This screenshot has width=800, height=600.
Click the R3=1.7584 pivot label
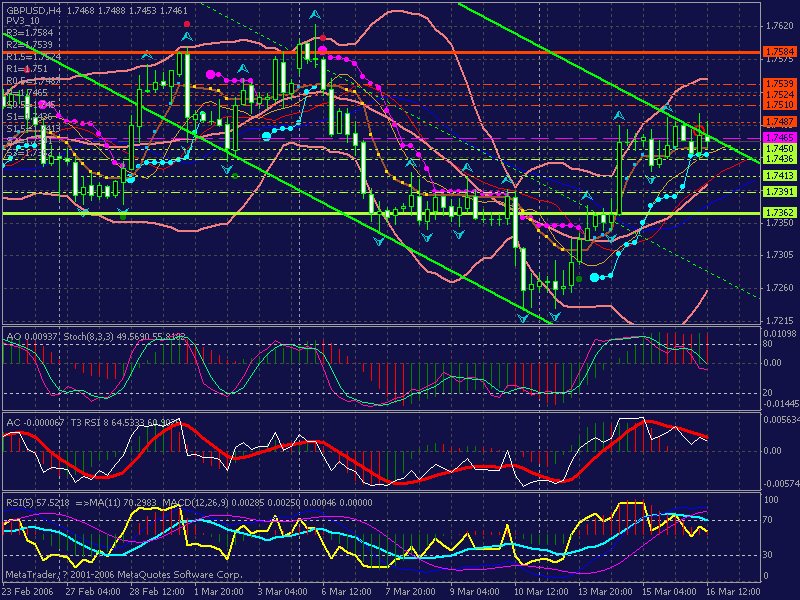(x=30, y=33)
